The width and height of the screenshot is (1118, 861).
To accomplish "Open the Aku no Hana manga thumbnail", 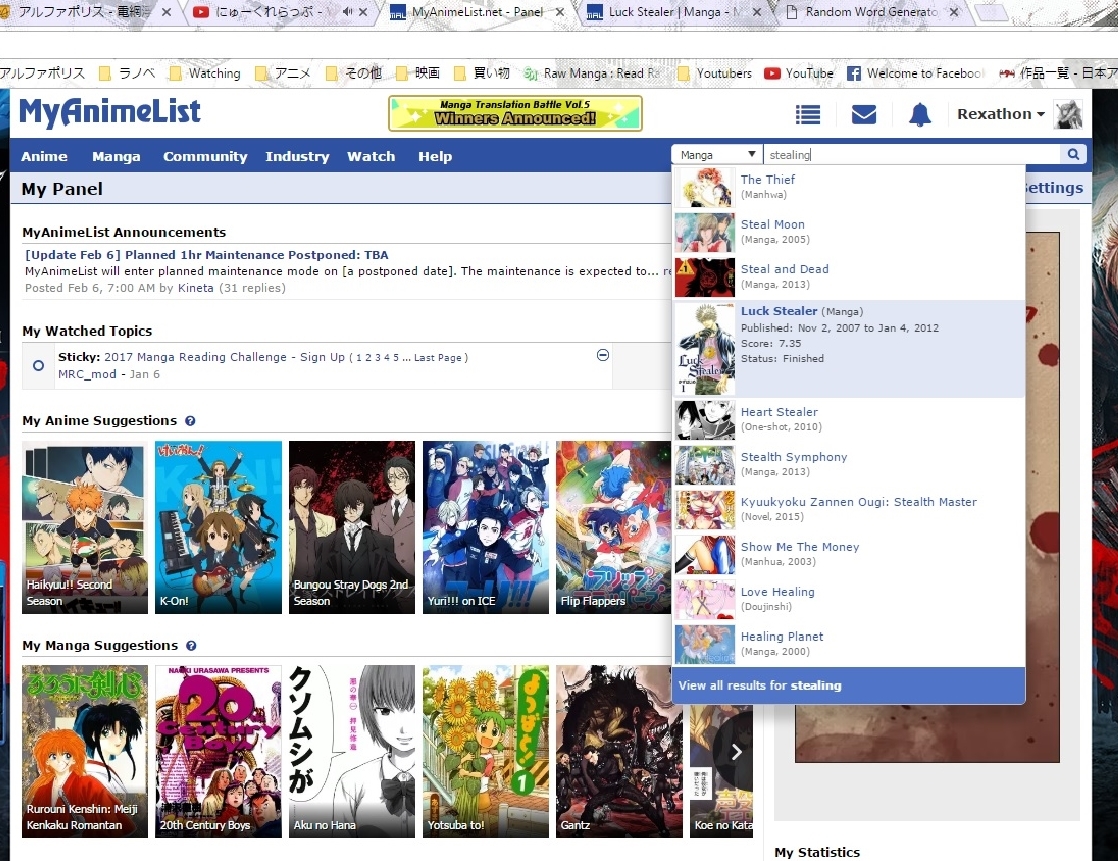I will [x=352, y=751].
